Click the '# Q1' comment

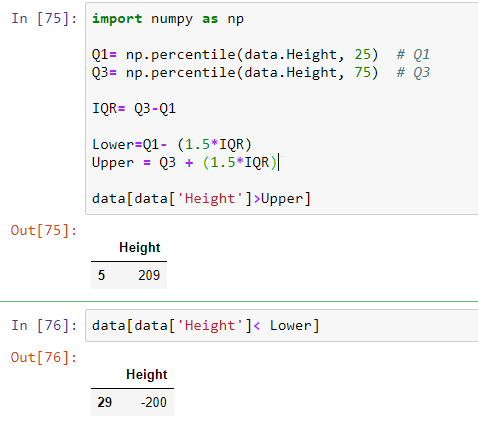tap(413, 54)
